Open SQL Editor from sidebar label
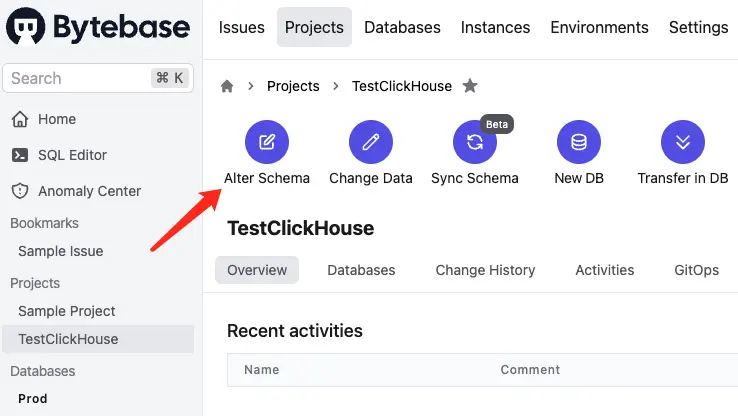The image size is (738, 416). point(72,155)
